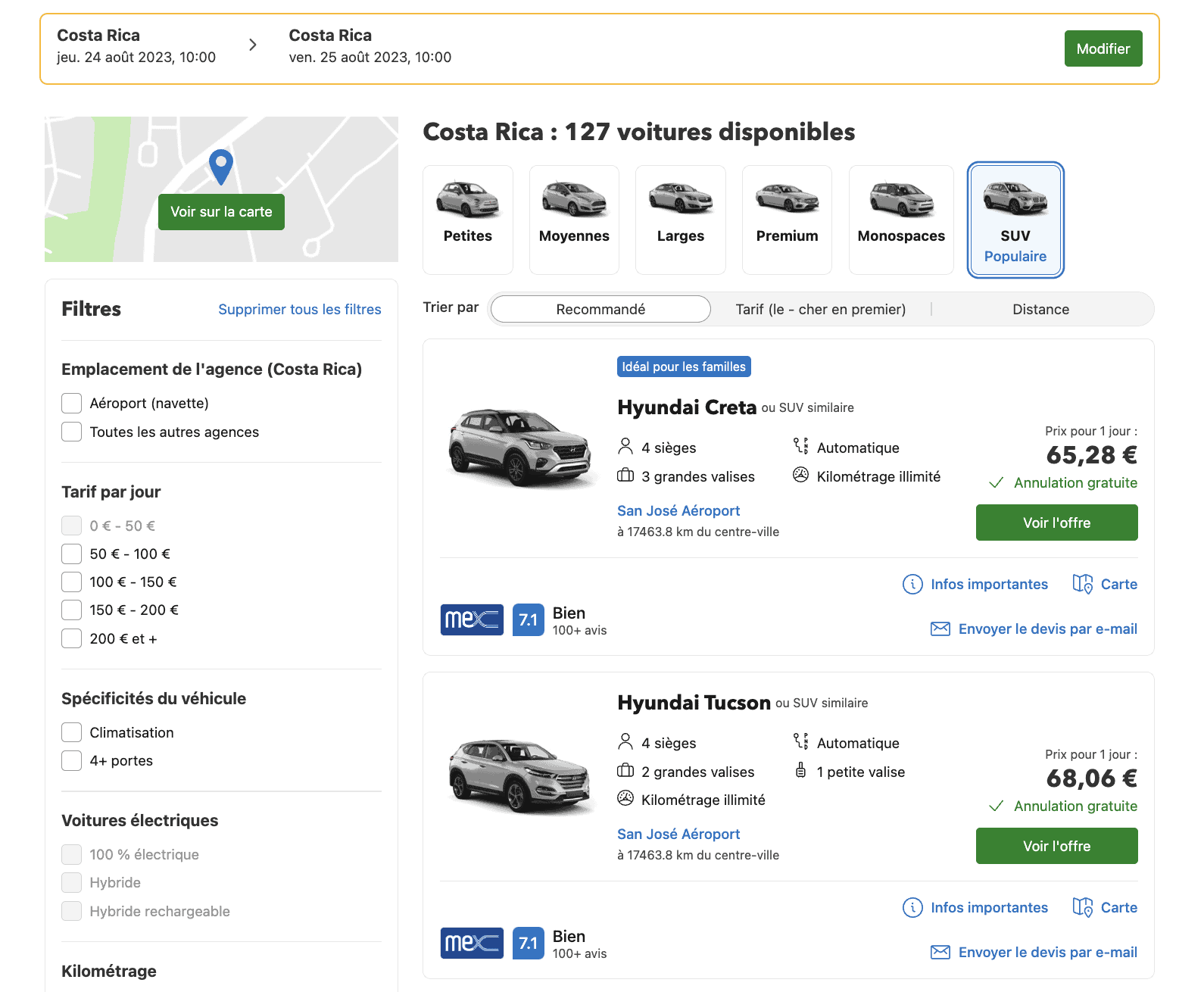Click the suitcase icon by 3 grandes valises
This screenshot has width=1204, height=992.
[x=625, y=476]
